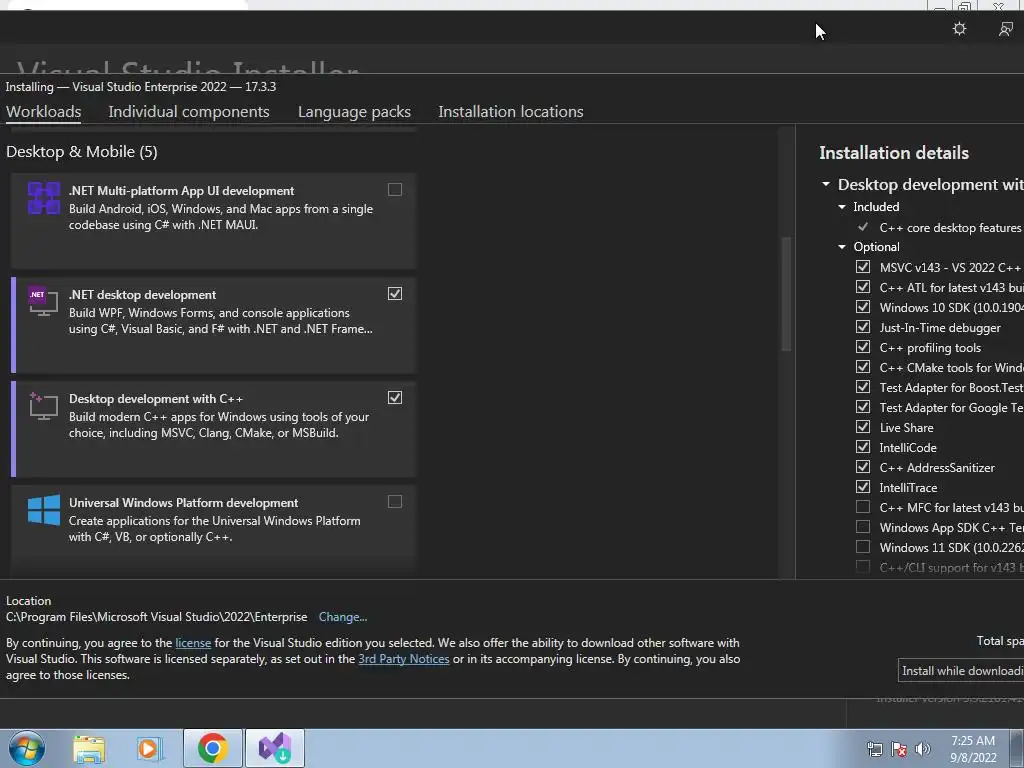Collapse the Included components section
The height and width of the screenshot is (768, 1024).
(x=842, y=206)
